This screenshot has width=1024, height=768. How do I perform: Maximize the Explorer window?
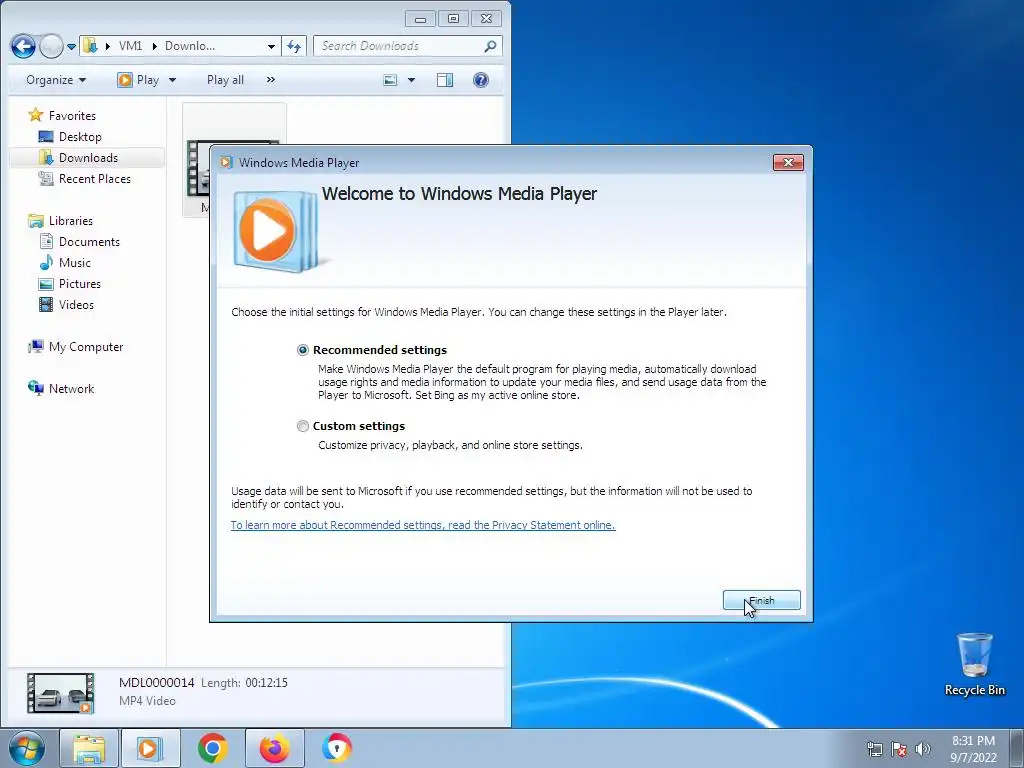coord(453,19)
